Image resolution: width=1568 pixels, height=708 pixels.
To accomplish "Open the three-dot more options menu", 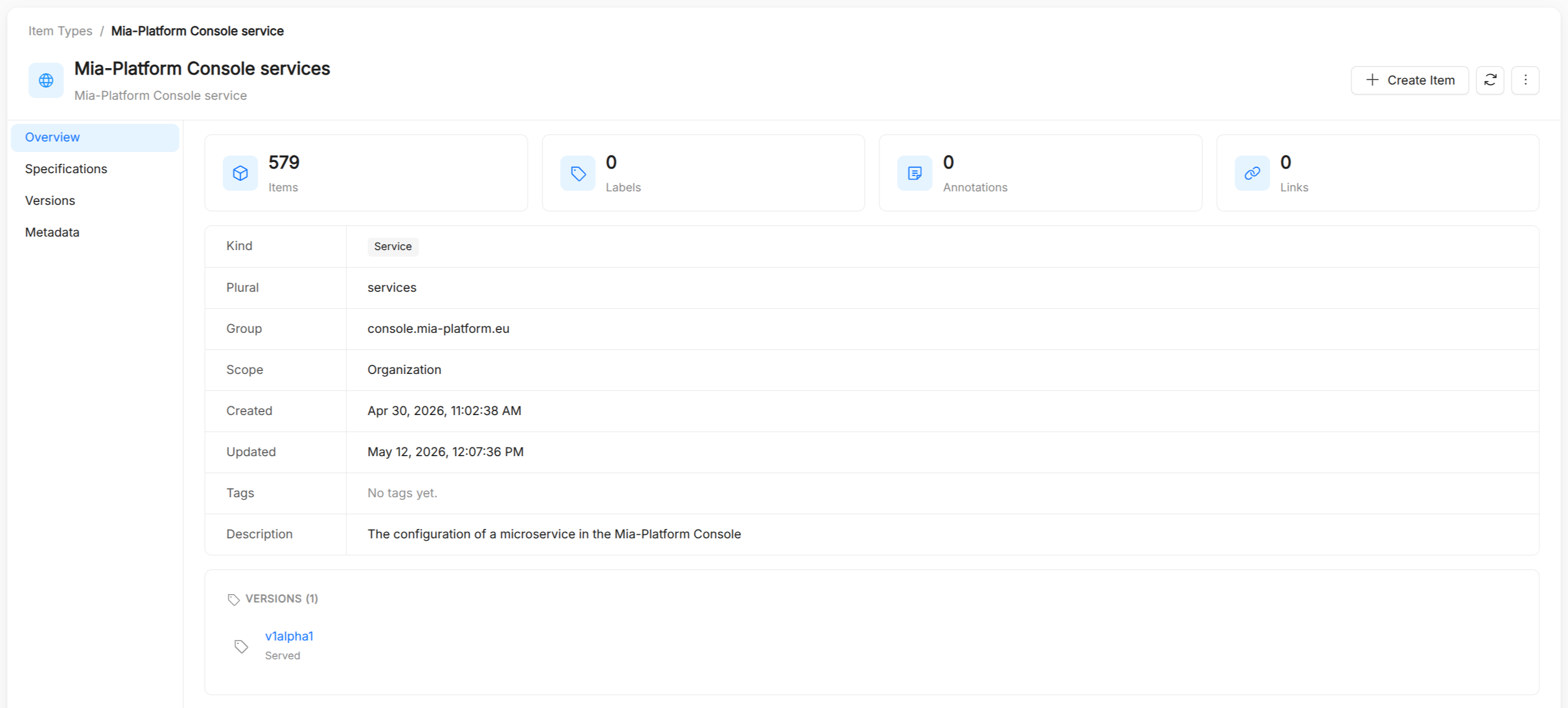I will (x=1525, y=80).
